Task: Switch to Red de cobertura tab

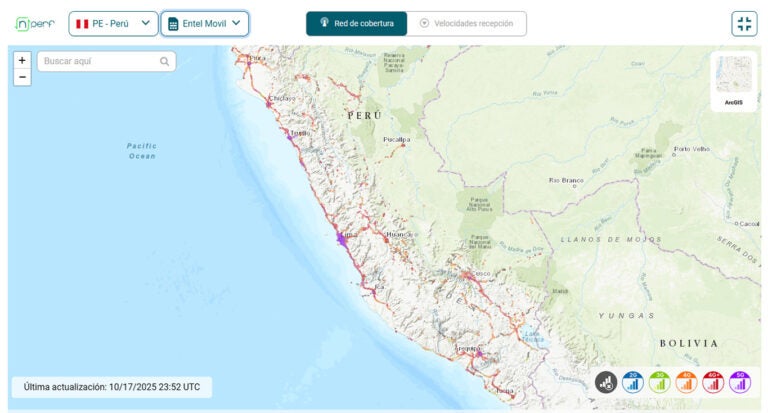Action: click(x=356, y=23)
